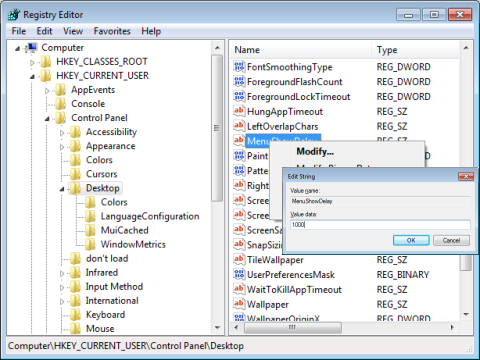
Task: Click the HungAppTimeout string value icon
Action: point(239,111)
